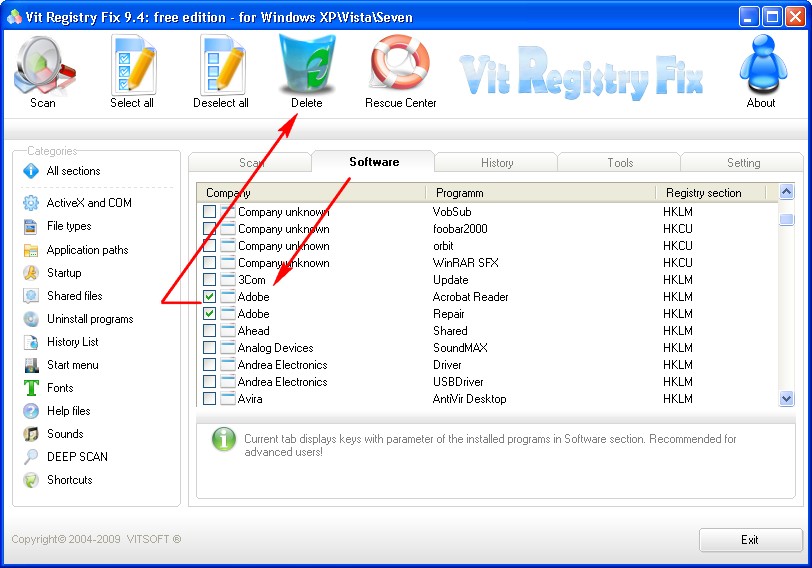Viewport: 812px width, 568px height.
Task: Close the Vit Registry Fix window
Action: 795,17
